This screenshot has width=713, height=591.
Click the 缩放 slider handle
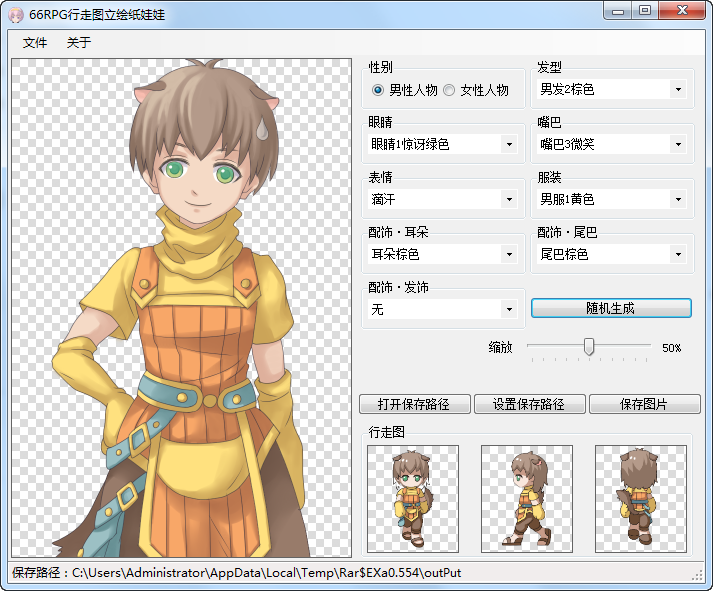pyautogui.click(x=589, y=346)
